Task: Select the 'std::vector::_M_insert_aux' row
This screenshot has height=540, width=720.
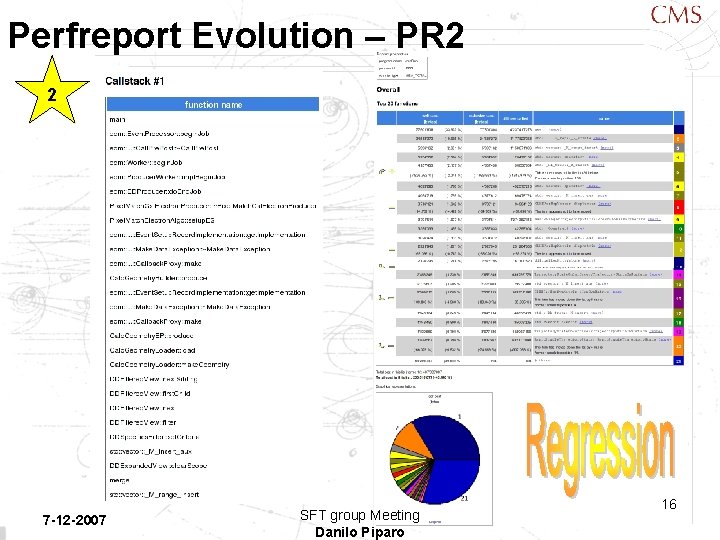Action: 213,451
